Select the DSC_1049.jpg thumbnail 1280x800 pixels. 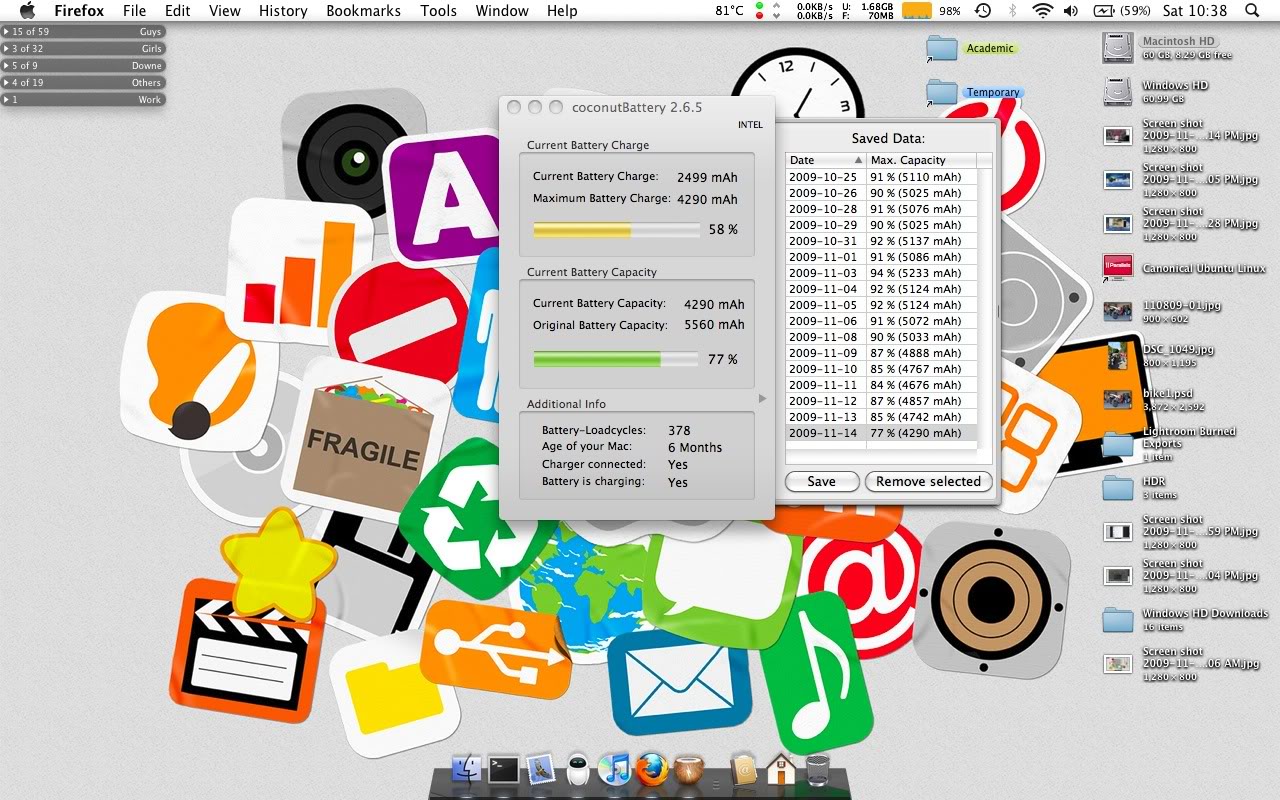[1117, 355]
